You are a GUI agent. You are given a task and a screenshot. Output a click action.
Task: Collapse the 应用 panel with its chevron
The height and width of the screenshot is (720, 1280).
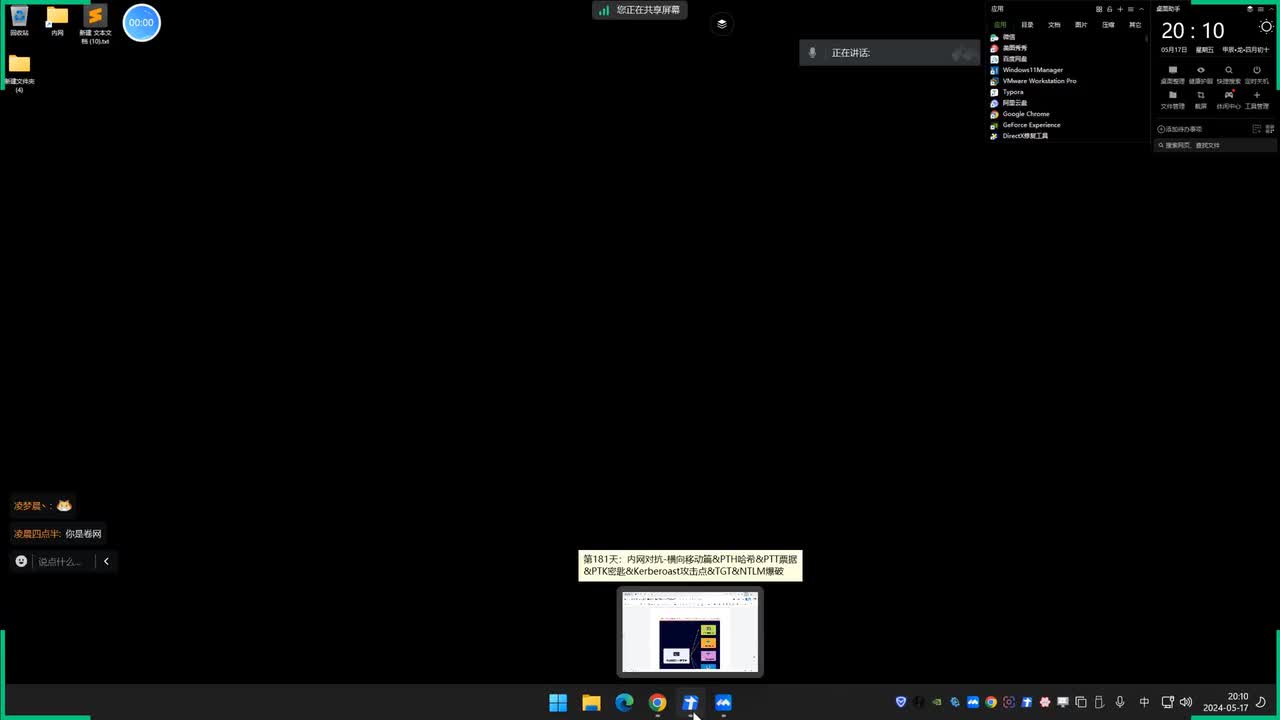click(1142, 9)
